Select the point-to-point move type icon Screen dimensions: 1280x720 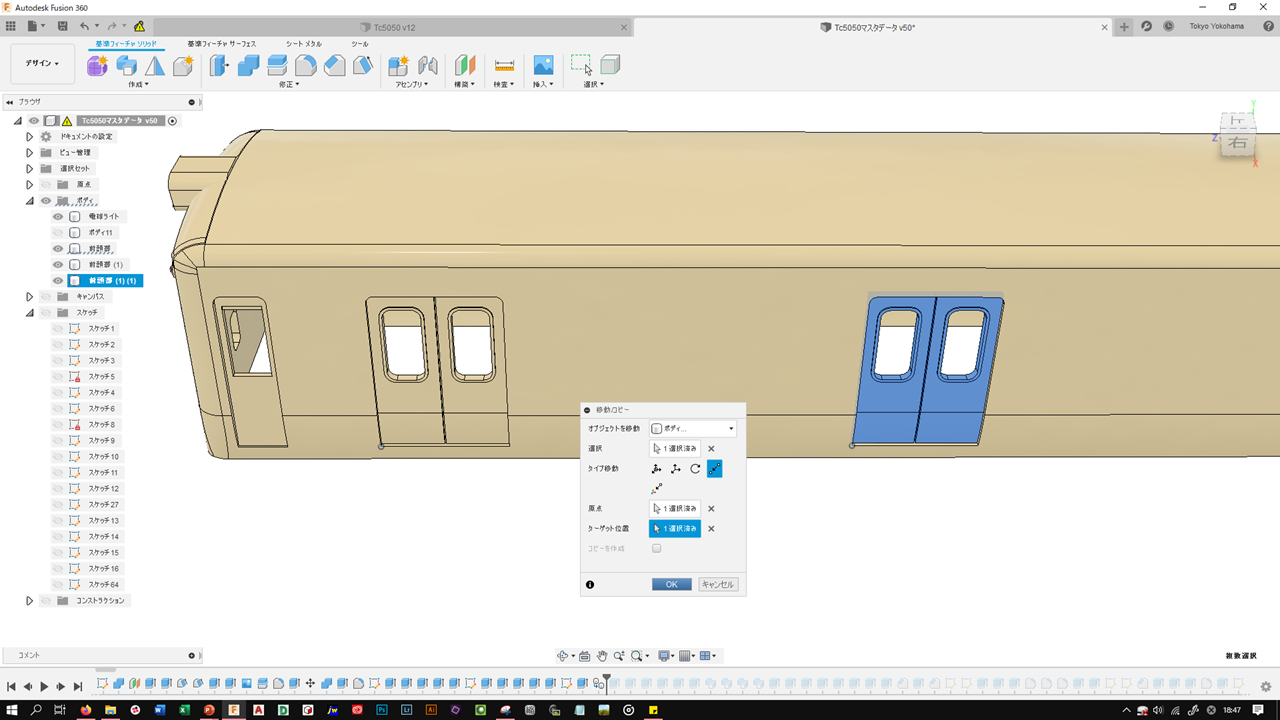(x=714, y=468)
